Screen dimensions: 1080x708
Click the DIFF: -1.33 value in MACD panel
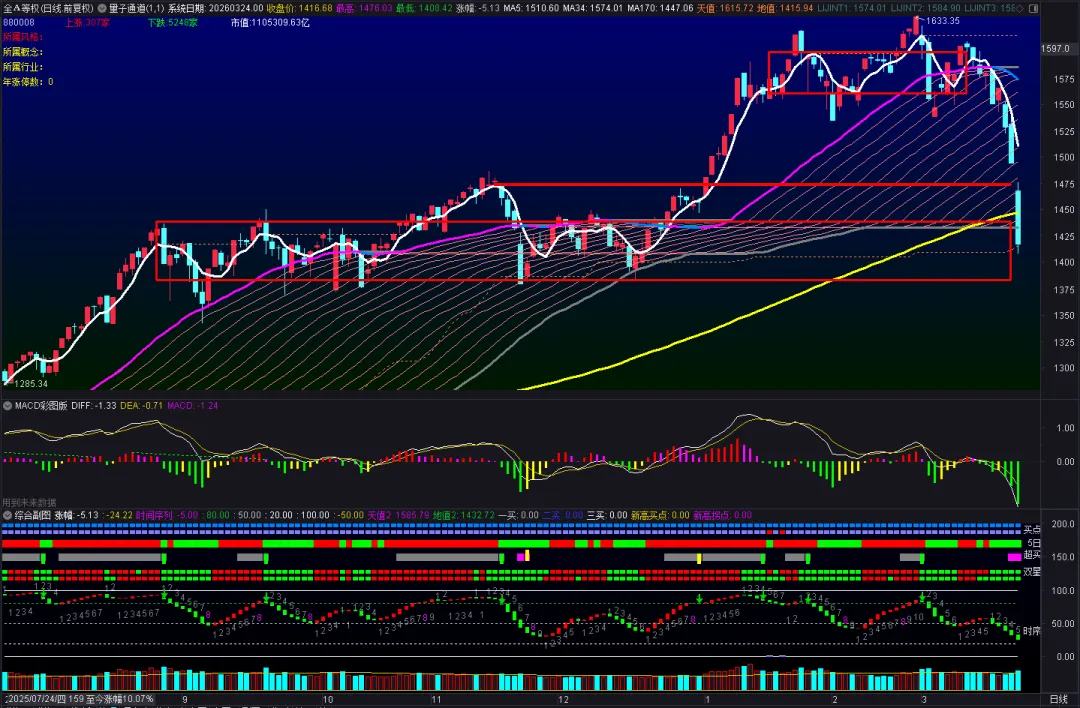pos(94,406)
